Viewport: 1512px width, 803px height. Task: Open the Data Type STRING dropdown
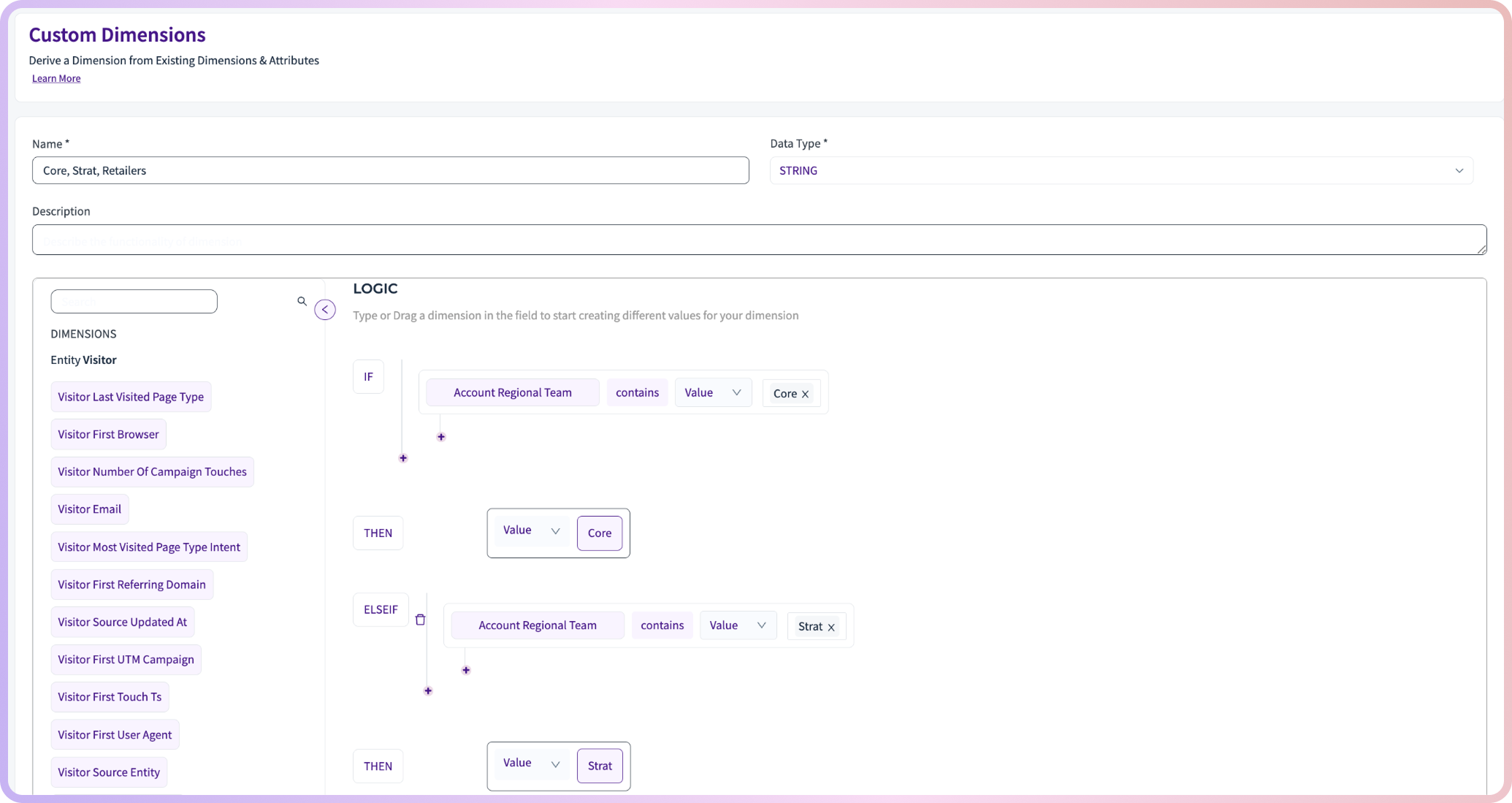click(x=1120, y=170)
